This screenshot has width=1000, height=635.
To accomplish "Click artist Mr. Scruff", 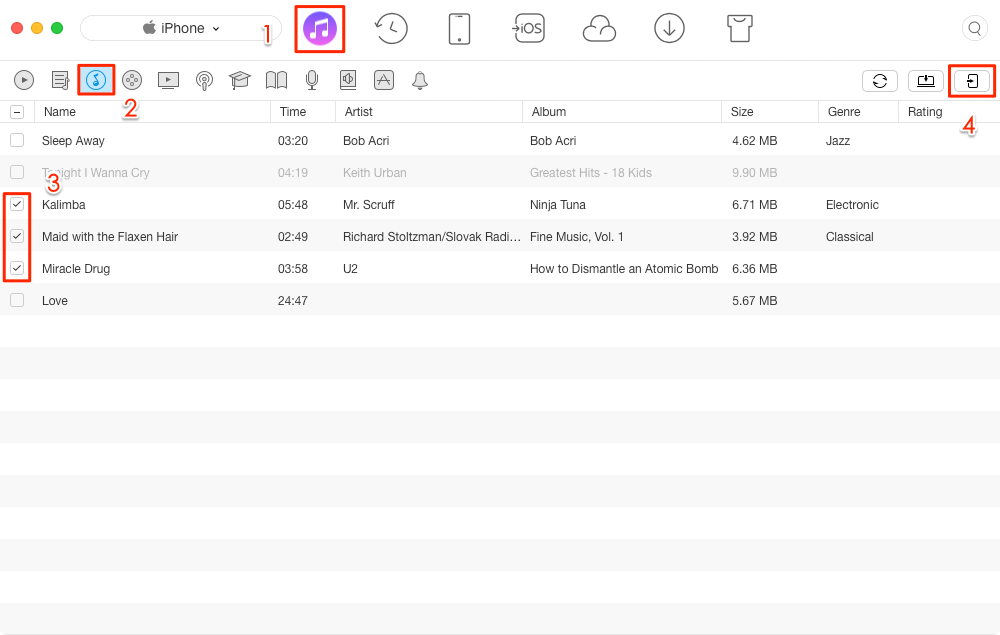I will point(369,205).
